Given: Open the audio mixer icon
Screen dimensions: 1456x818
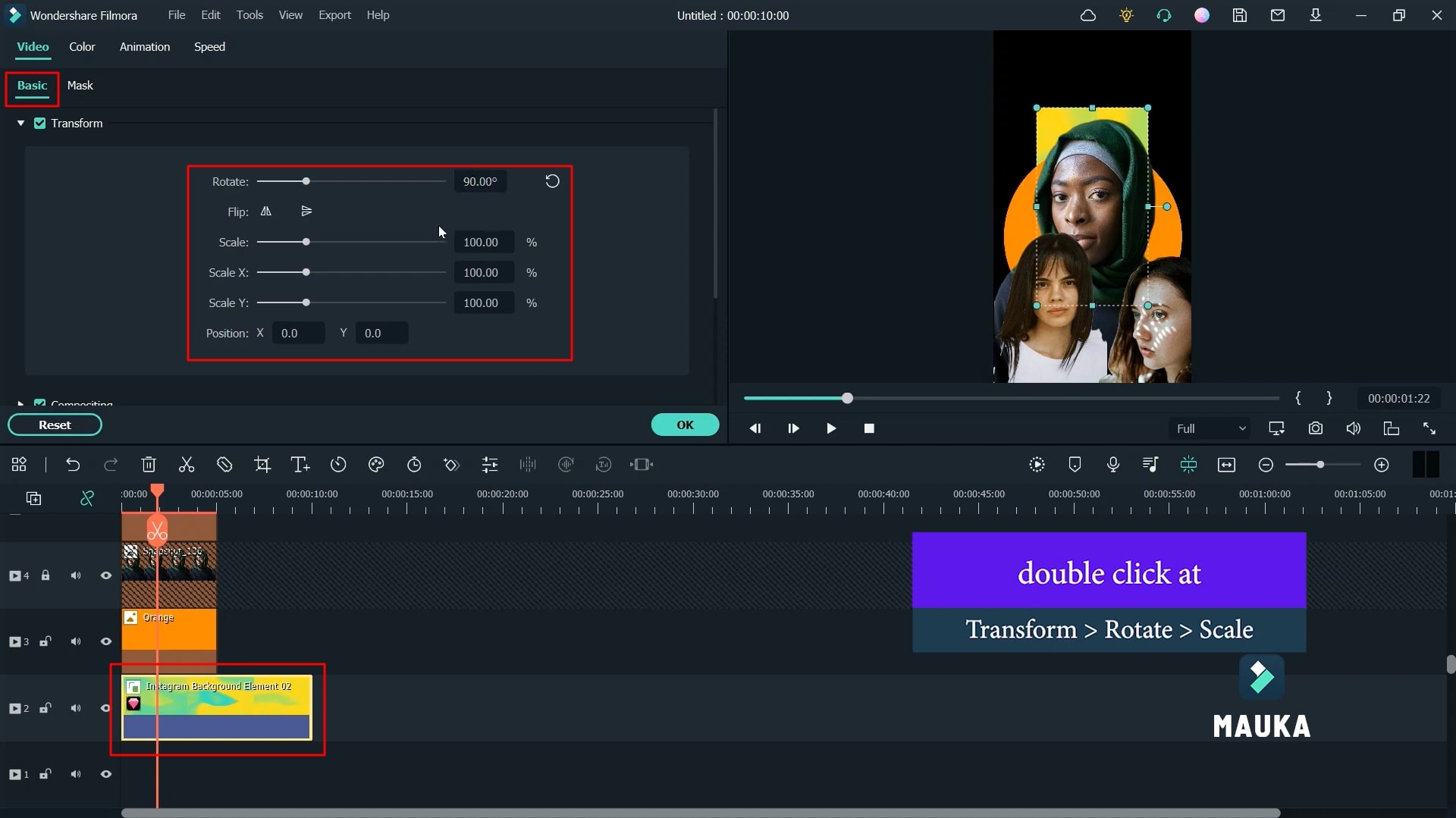Looking at the screenshot, I should pyautogui.click(x=1150, y=465).
